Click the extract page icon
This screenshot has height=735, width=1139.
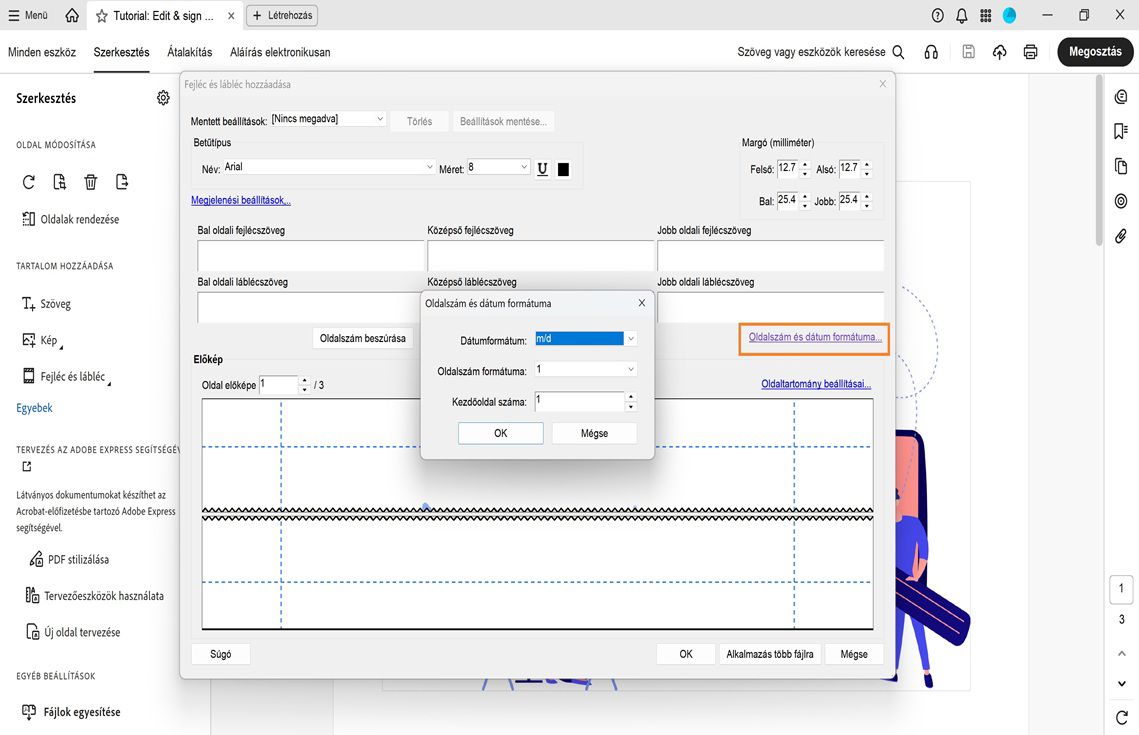pyautogui.click(x=60, y=182)
